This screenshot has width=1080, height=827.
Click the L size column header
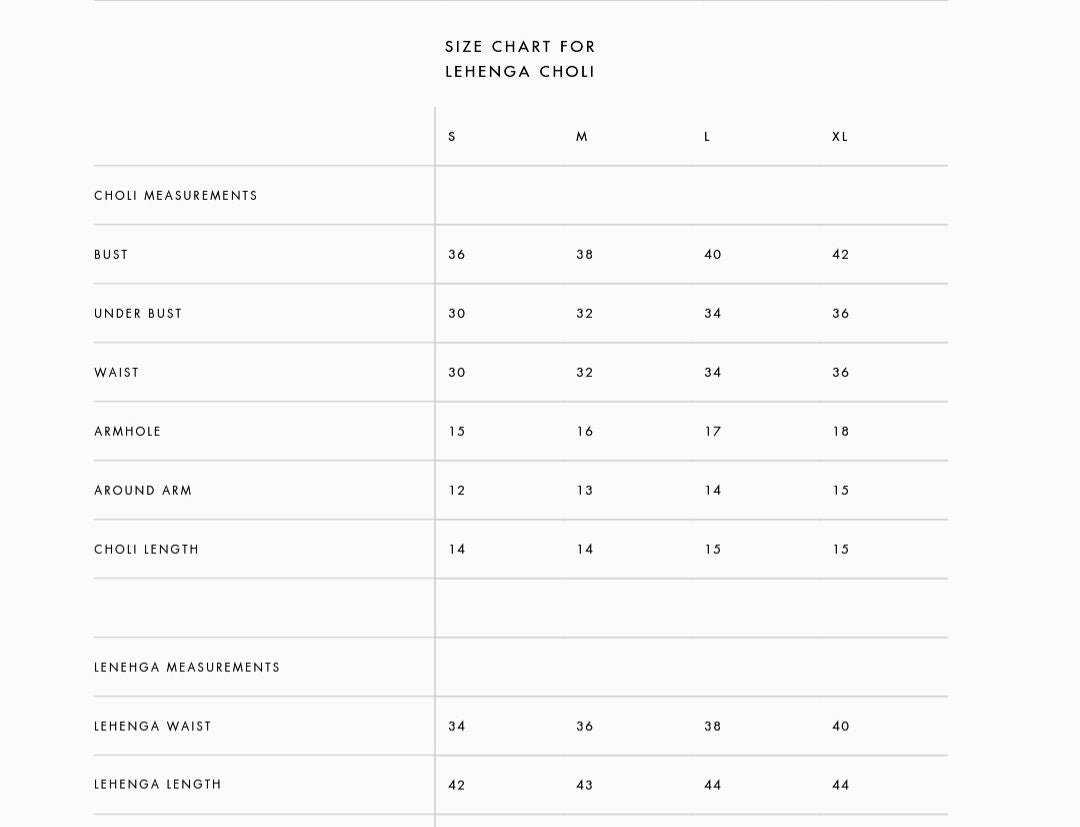(707, 137)
